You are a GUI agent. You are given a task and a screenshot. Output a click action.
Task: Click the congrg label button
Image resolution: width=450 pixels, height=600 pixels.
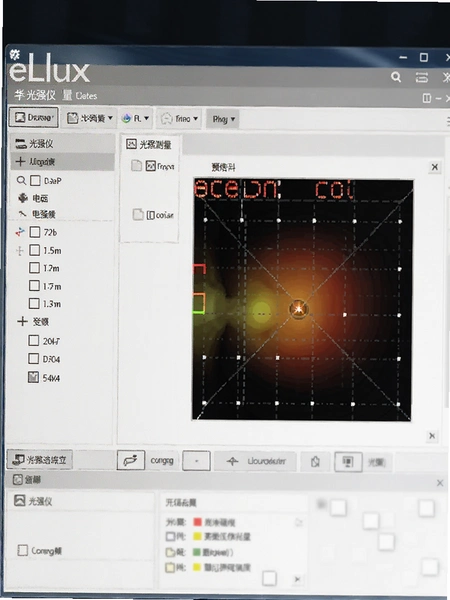pyautogui.click(x=162, y=460)
